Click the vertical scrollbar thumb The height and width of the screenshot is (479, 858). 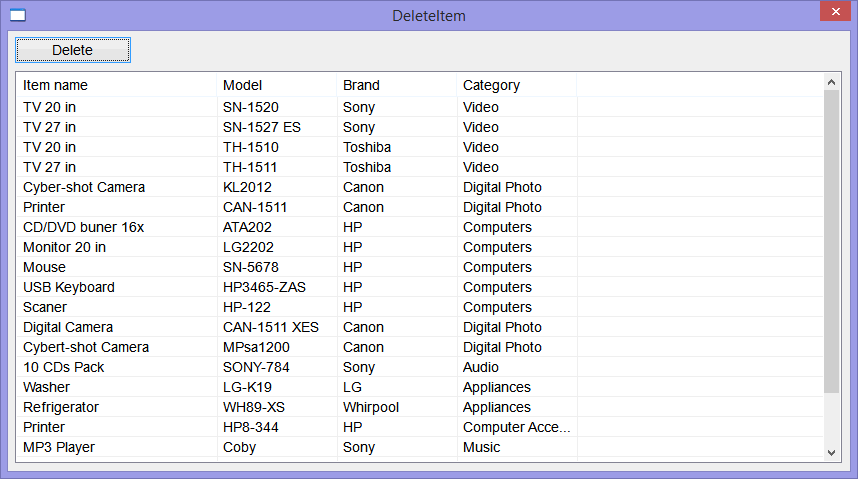[x=831, y=241]
